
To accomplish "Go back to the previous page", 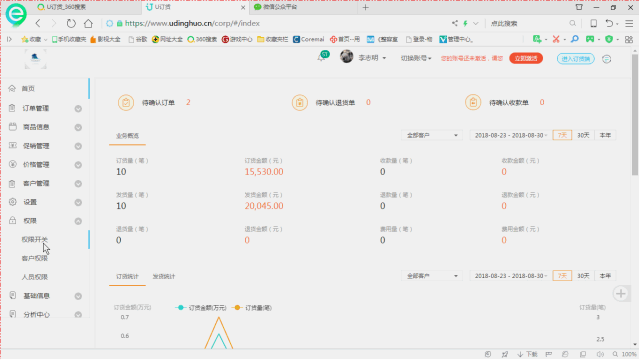I will (38, 23).
